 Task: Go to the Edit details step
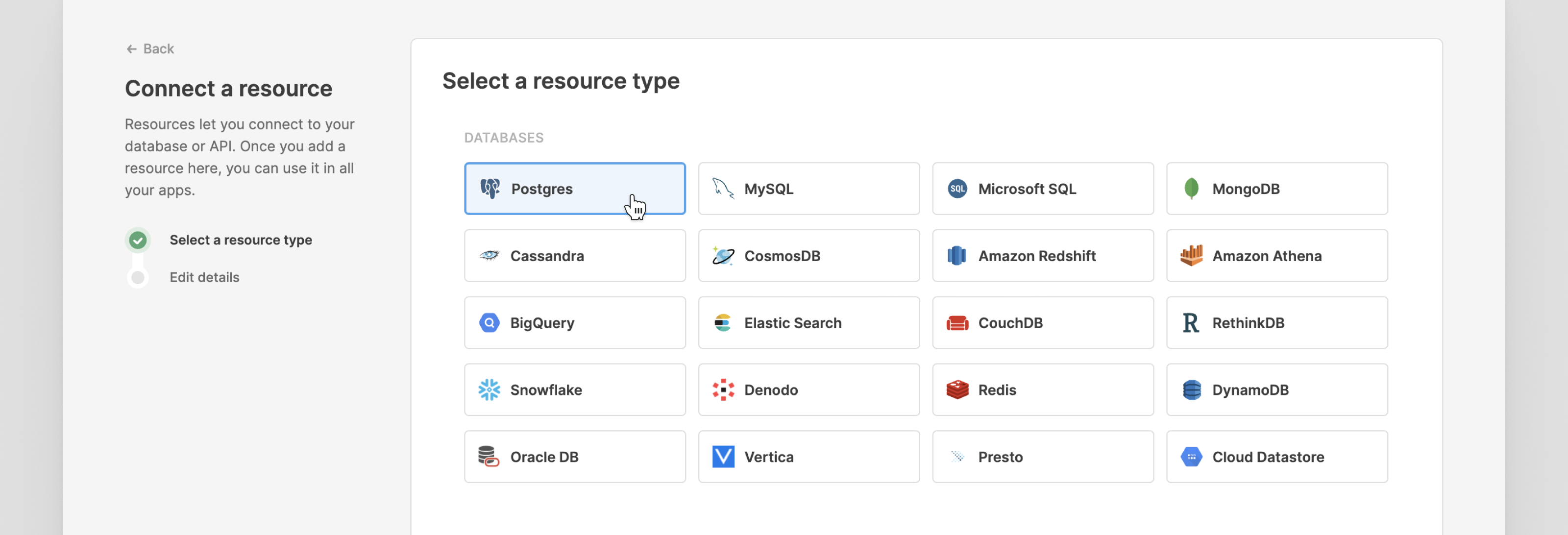pyautogui.click(x=204, y=277)
